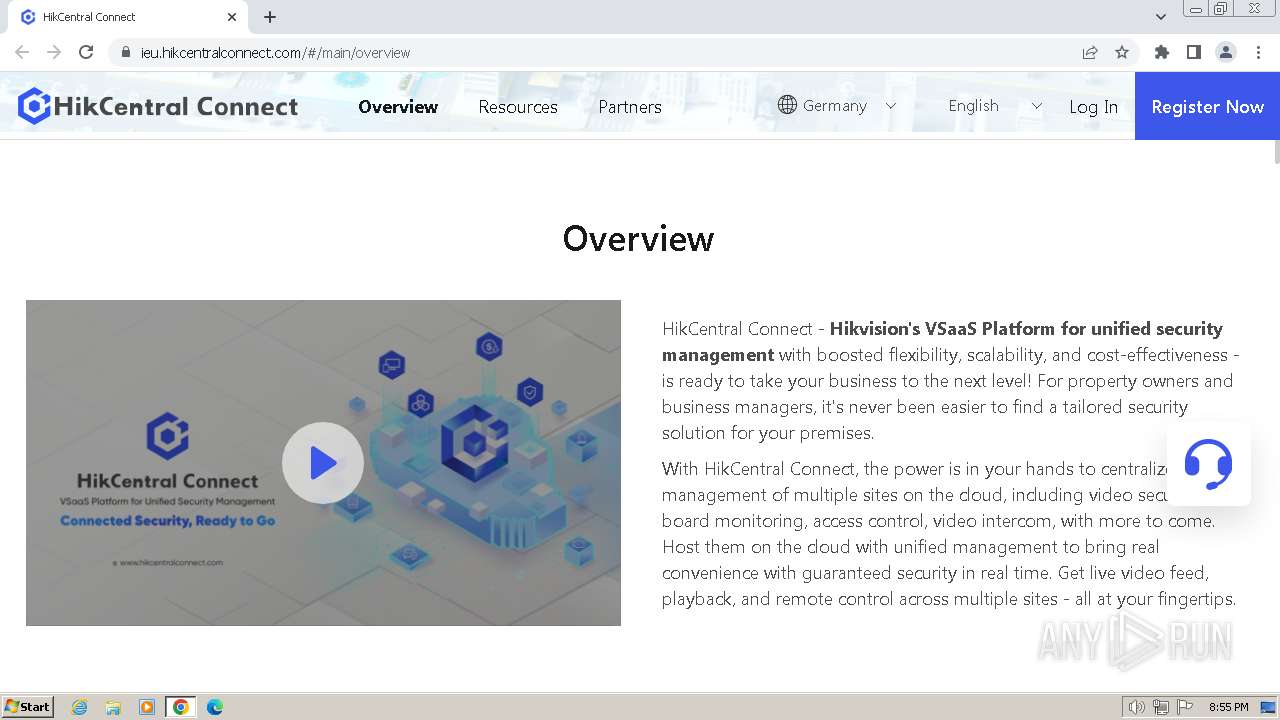1280x720 pixels.
Task: Open the Chrome profile avatar menu
Action: tap(1226, 52)
